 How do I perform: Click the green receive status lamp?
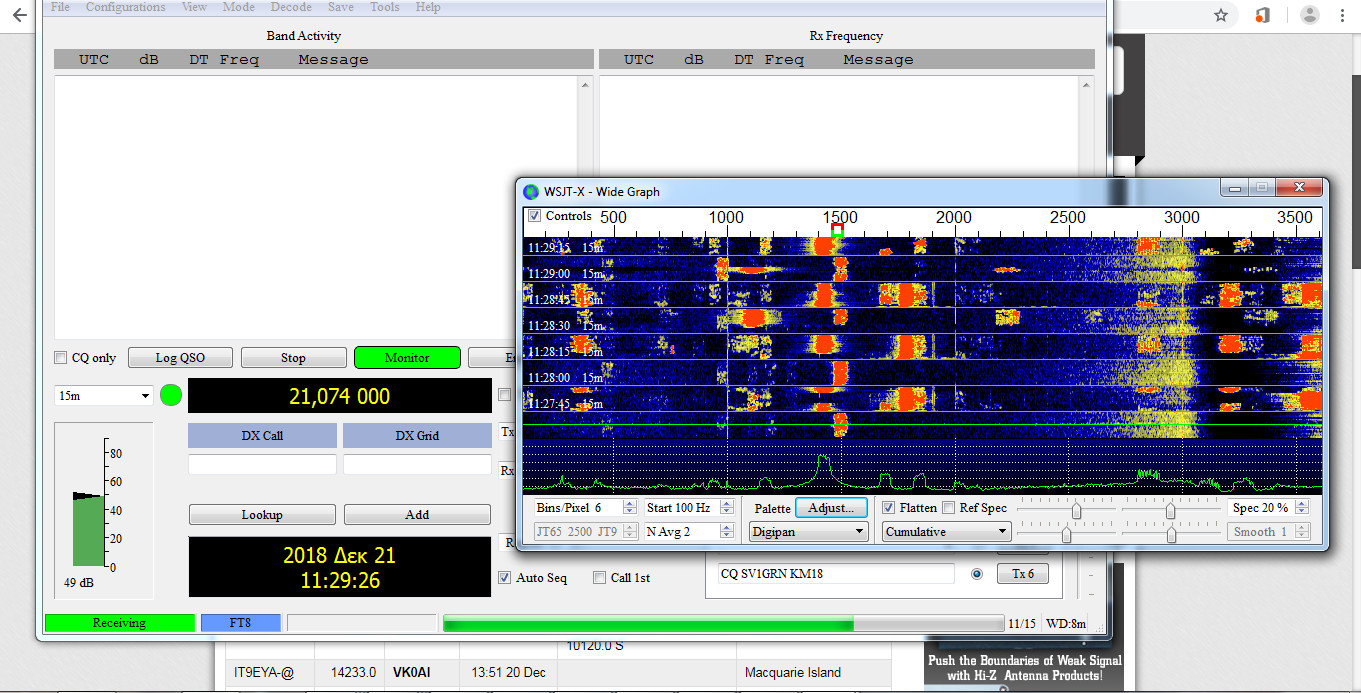(170, 395)
